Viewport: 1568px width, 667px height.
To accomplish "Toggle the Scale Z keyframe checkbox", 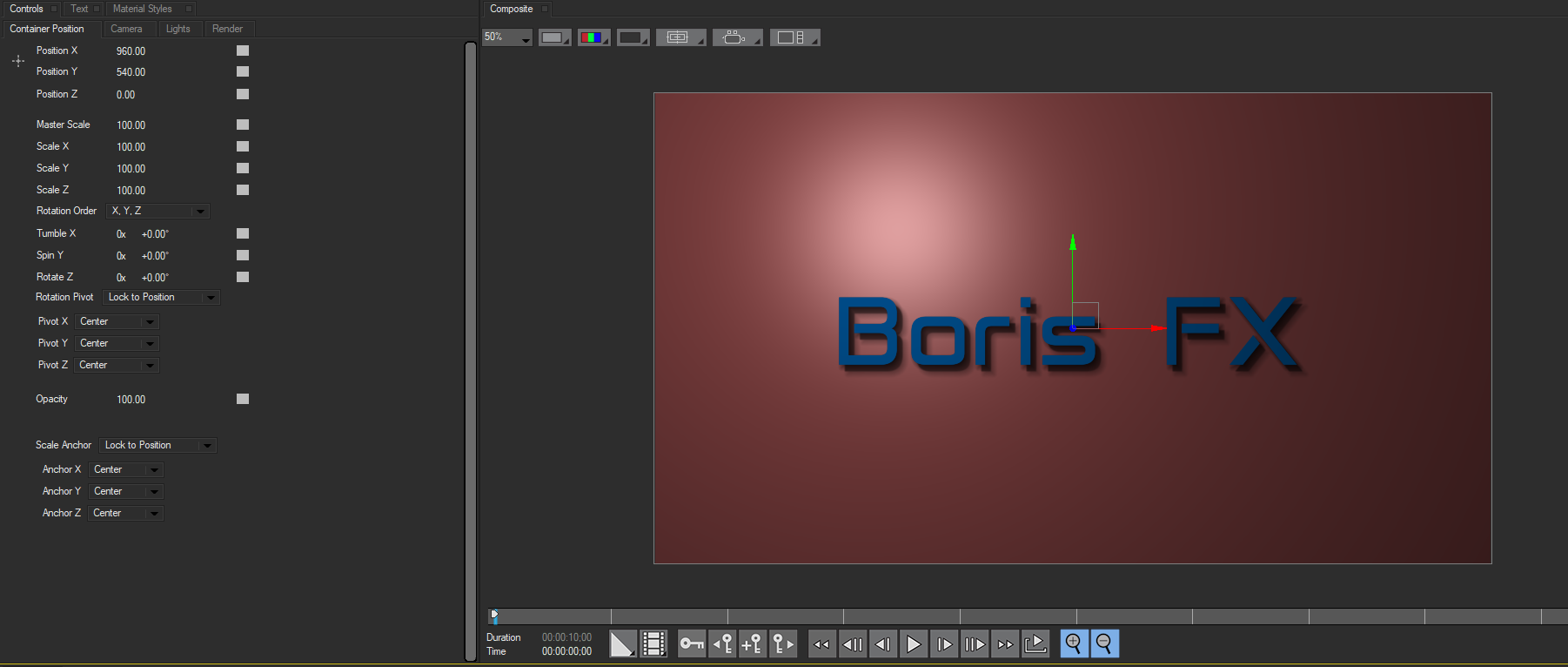I will pos(243,190).
